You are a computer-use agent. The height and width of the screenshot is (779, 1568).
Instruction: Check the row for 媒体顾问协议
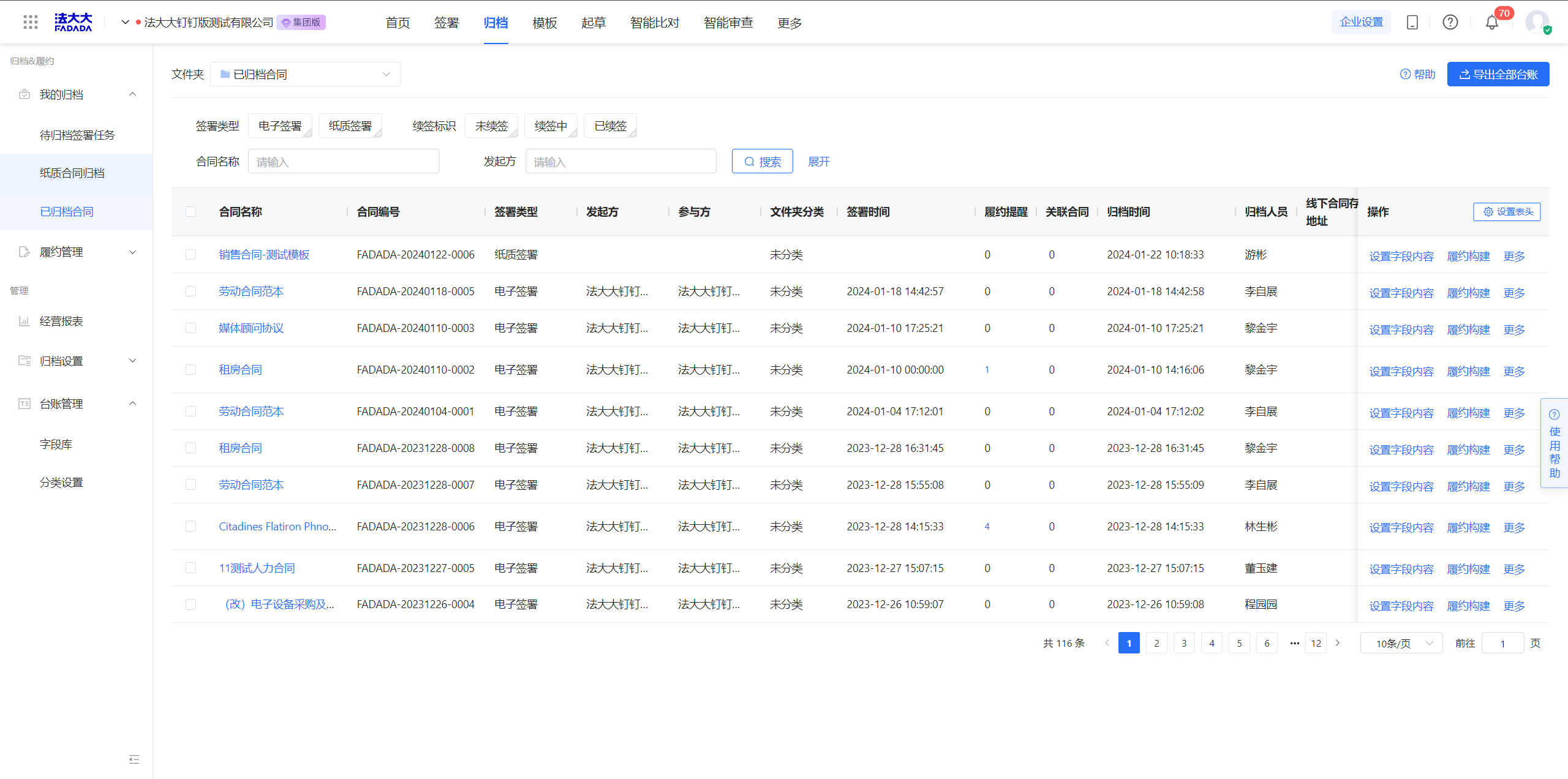191,328
